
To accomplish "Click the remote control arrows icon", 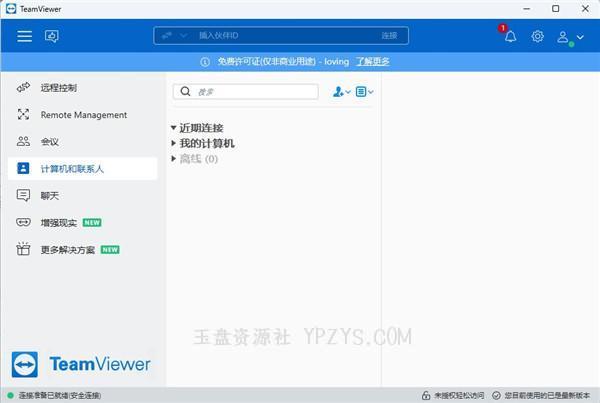I will tap(23, 87).
